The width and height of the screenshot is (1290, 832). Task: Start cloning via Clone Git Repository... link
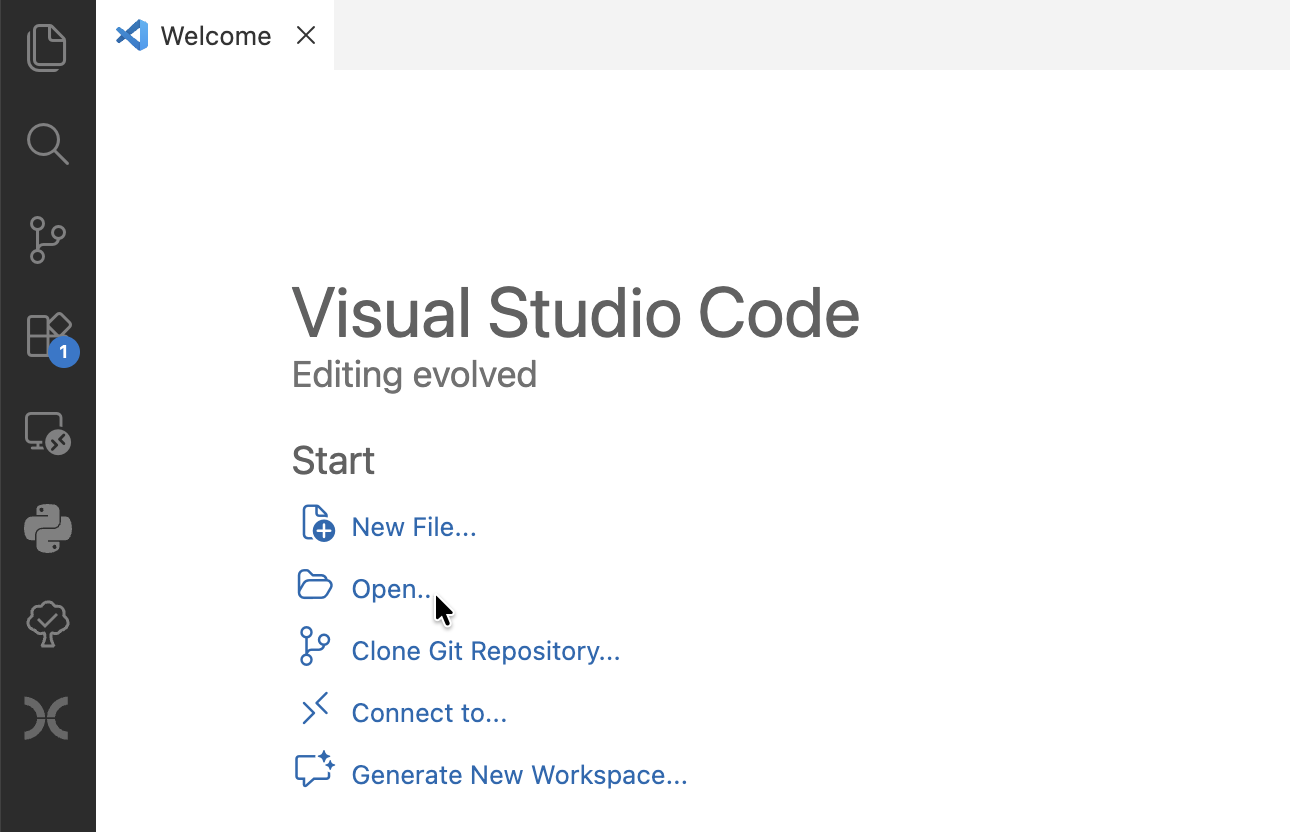(x=485, y=650)
